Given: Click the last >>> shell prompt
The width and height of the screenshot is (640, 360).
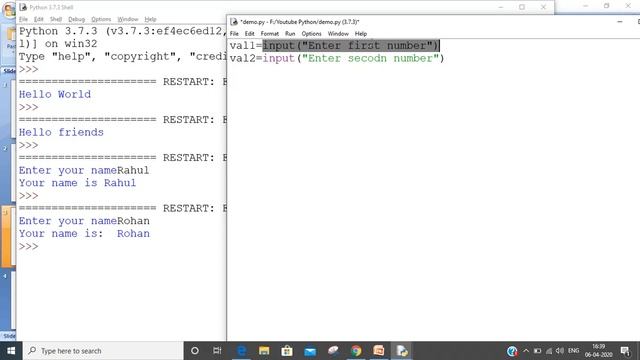Looking at the screenshot, I should [29, 247].
